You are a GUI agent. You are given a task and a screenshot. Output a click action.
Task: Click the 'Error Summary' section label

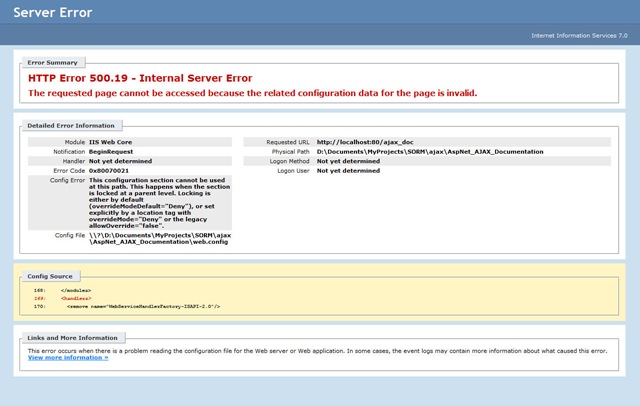[52, 62]
